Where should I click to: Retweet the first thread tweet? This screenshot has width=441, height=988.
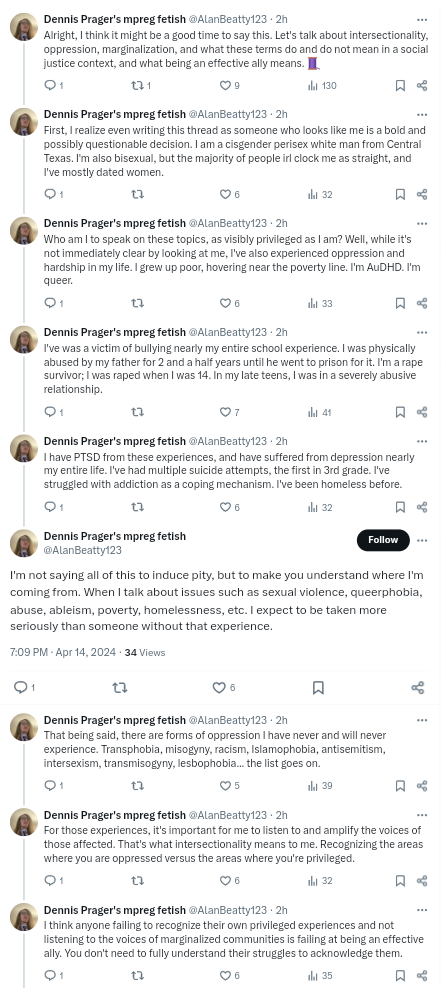click(x=140, y=86)
